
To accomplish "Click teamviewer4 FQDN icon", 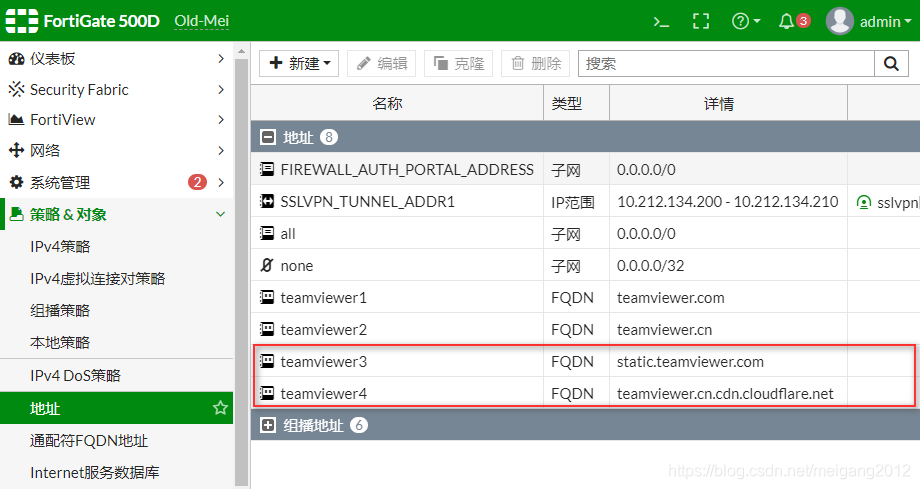I will click(x=267, y=393).
